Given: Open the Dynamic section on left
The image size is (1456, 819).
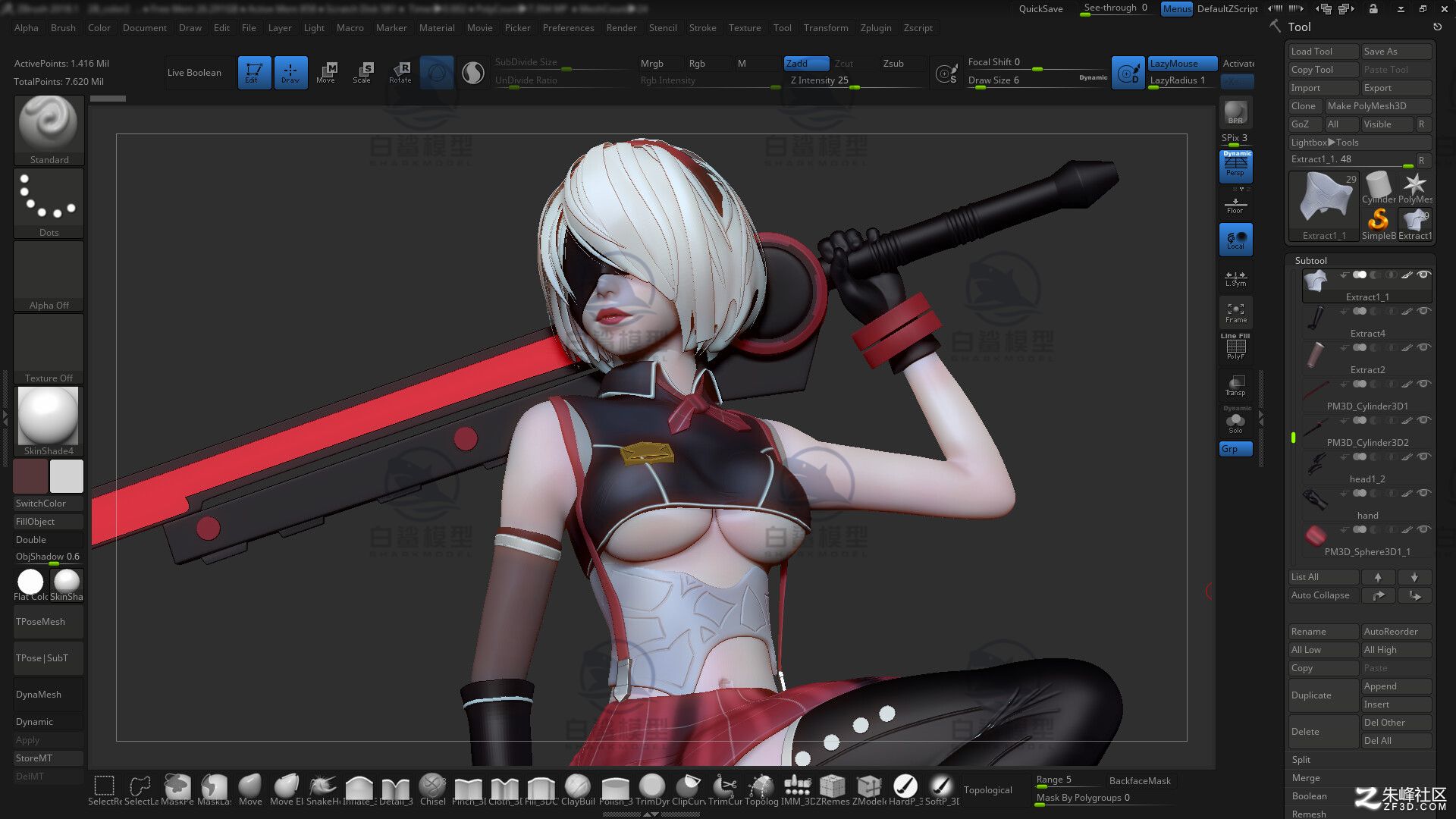Looking at the screenshot, I should click(x=49, y=722).
